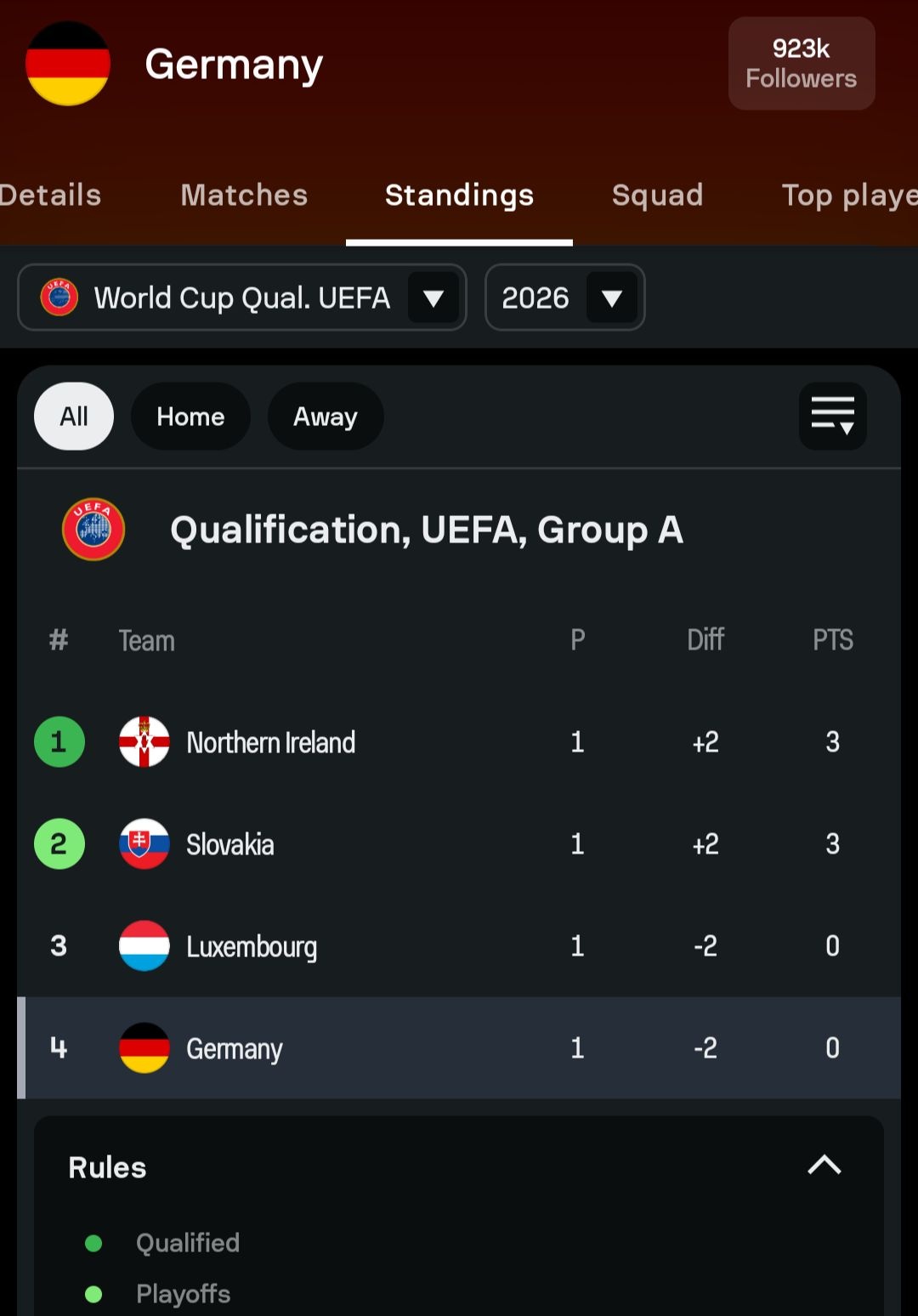Switch standings to Home matches
The image size is (918, 1316).
click(190, 416)
